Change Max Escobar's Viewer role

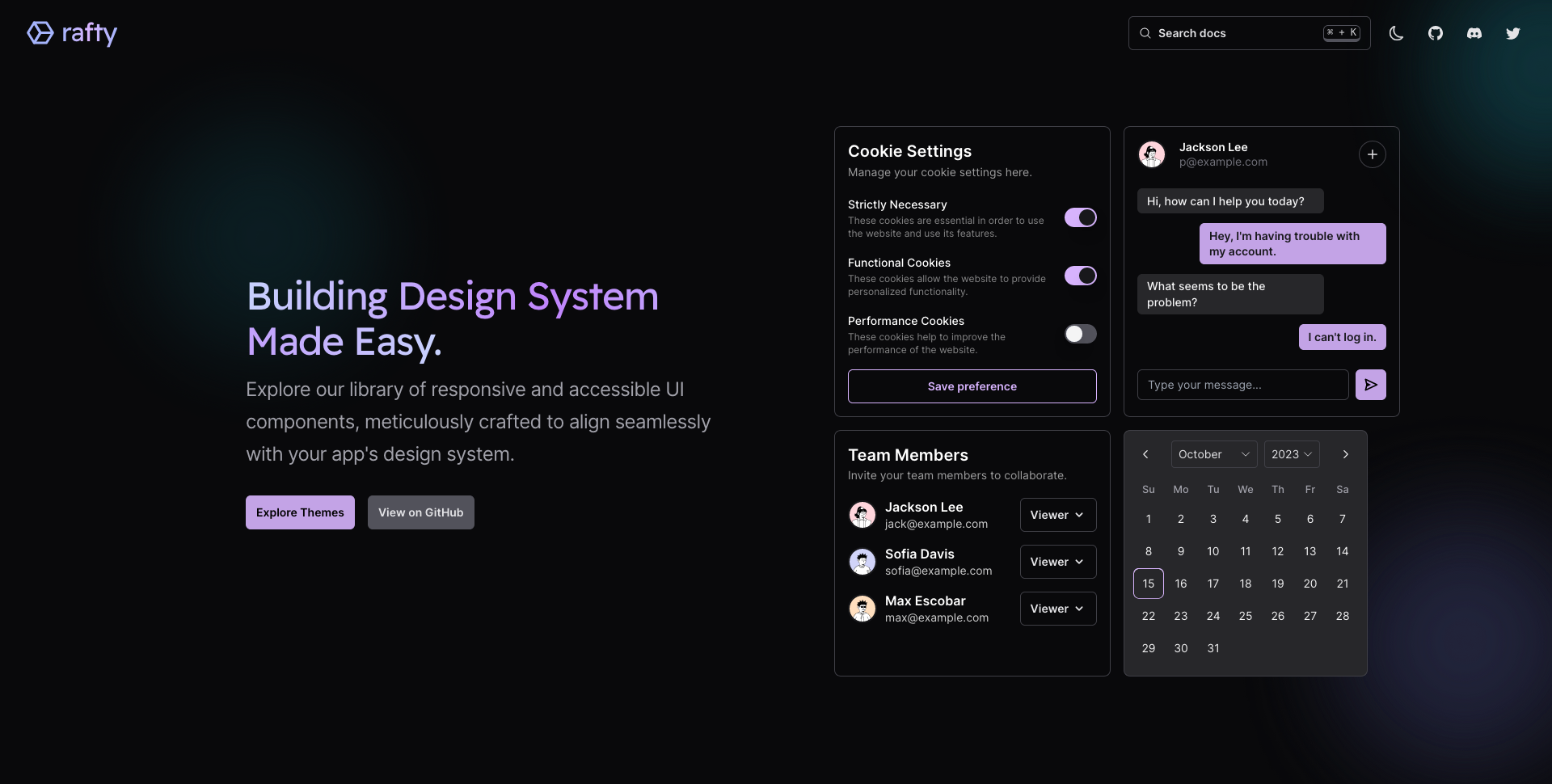(x=1057, y=609)
